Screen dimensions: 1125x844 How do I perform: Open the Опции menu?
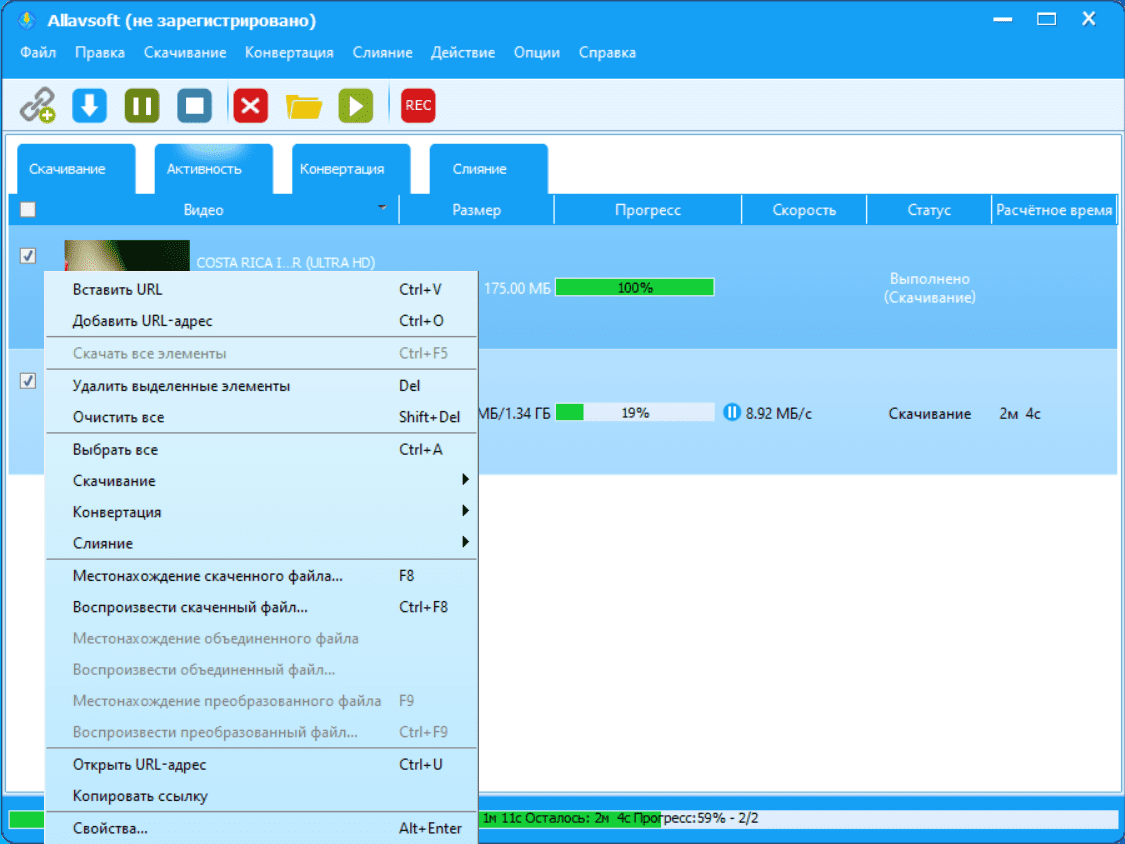coord(537,52)
